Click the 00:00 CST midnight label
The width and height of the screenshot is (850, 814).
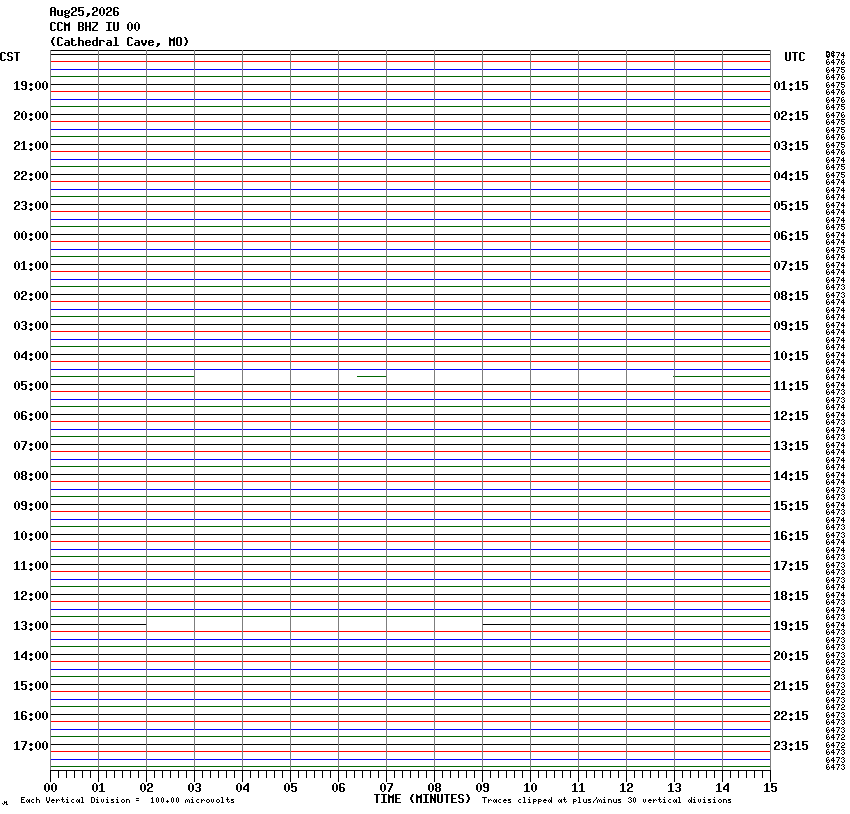[31, 236]
